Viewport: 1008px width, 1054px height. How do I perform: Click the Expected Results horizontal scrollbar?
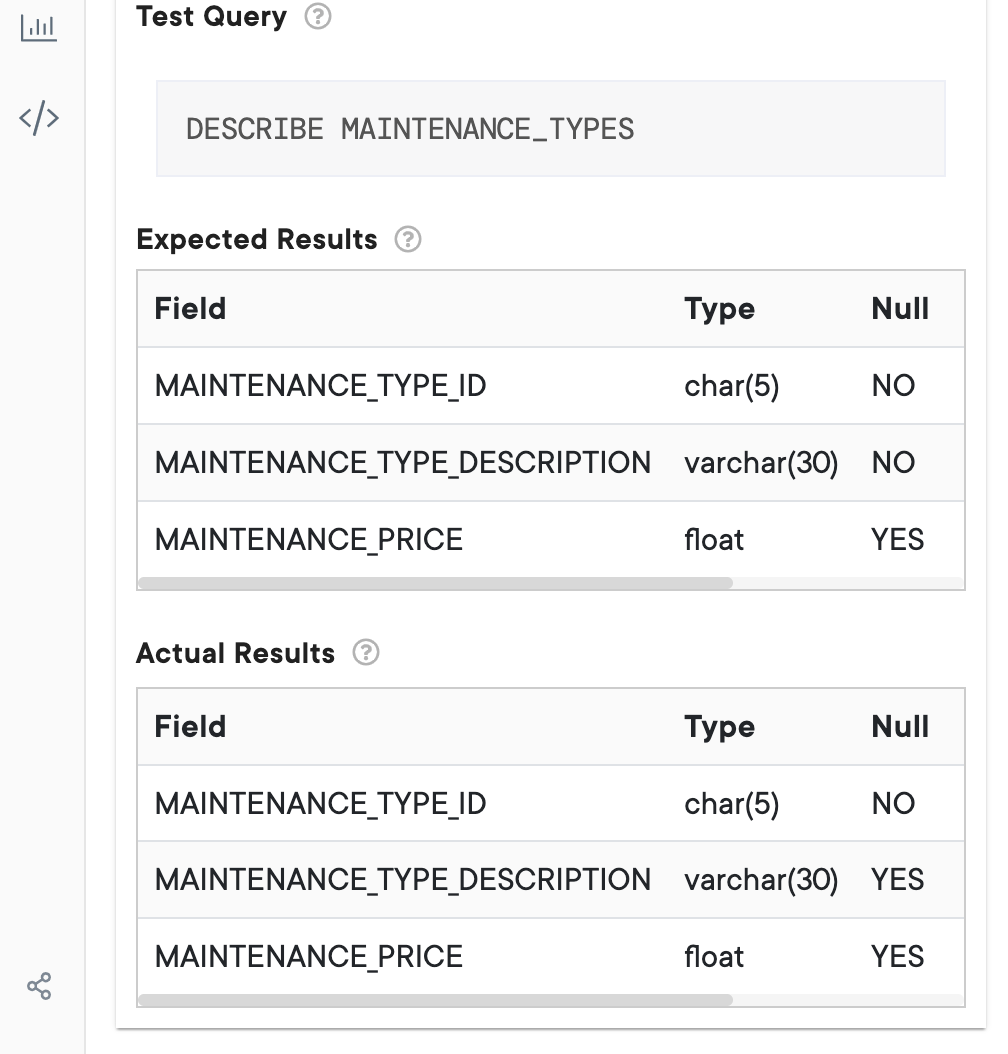[x=436, y=583]
